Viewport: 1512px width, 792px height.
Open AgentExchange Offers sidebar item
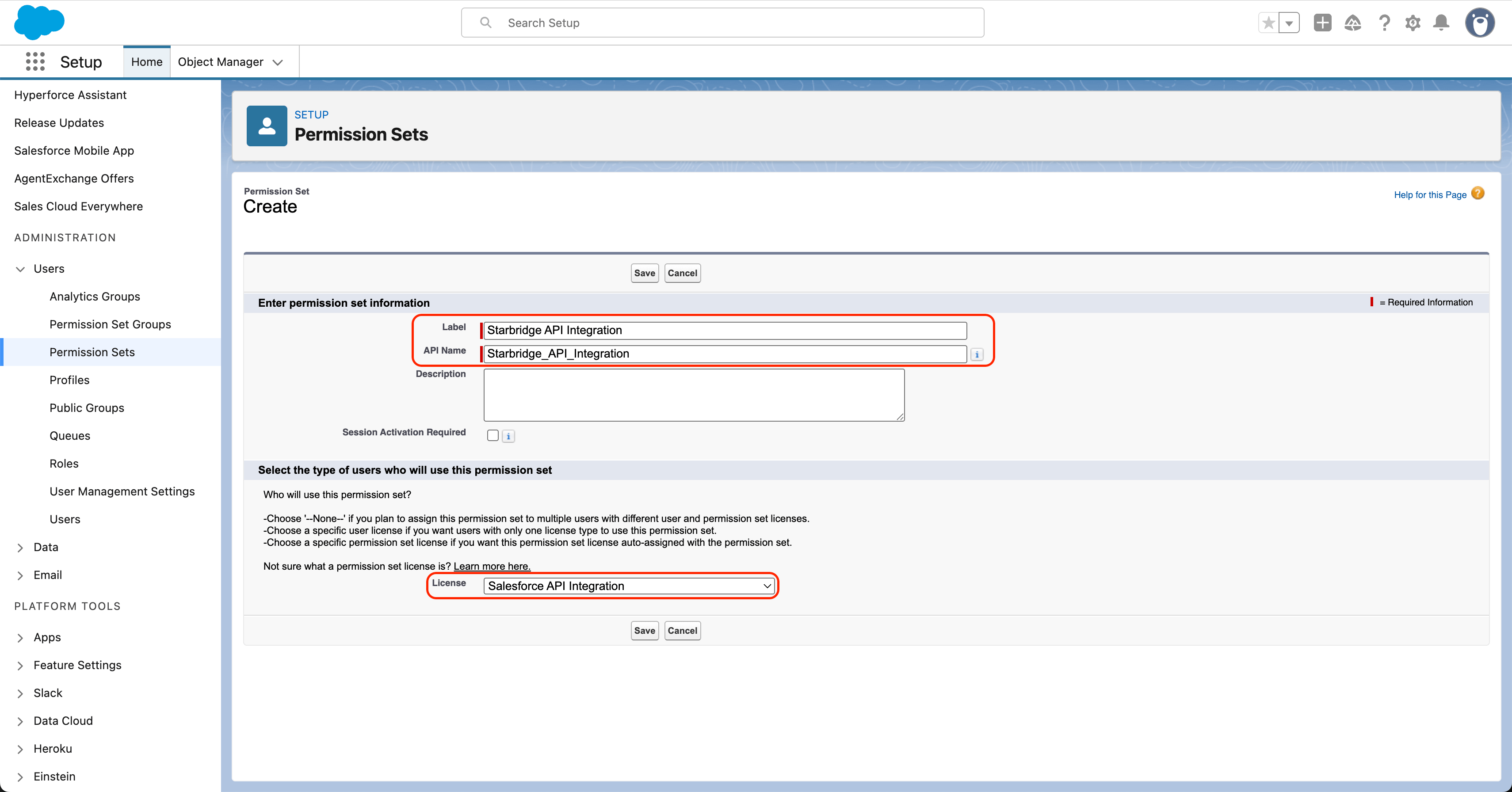pyautogui.click(x=74, y=179)
